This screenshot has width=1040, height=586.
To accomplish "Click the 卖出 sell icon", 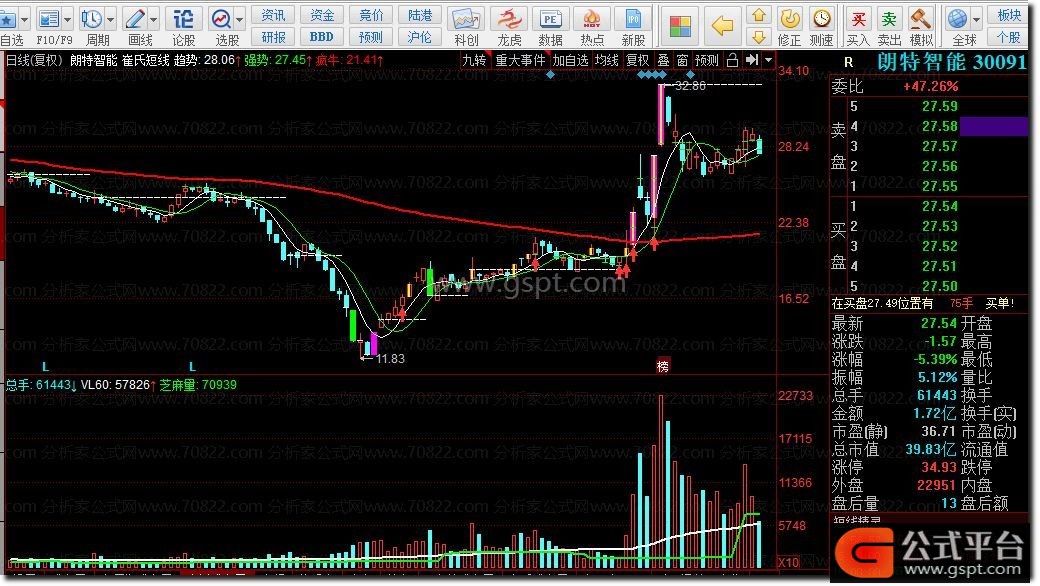I will [889, 19].
